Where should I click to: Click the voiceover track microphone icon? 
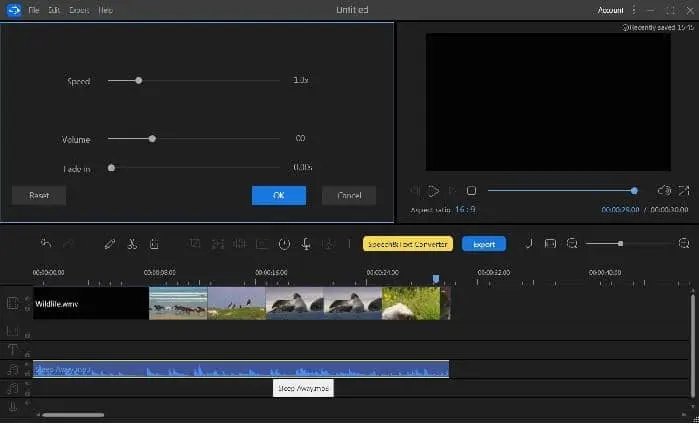[12, 406]
